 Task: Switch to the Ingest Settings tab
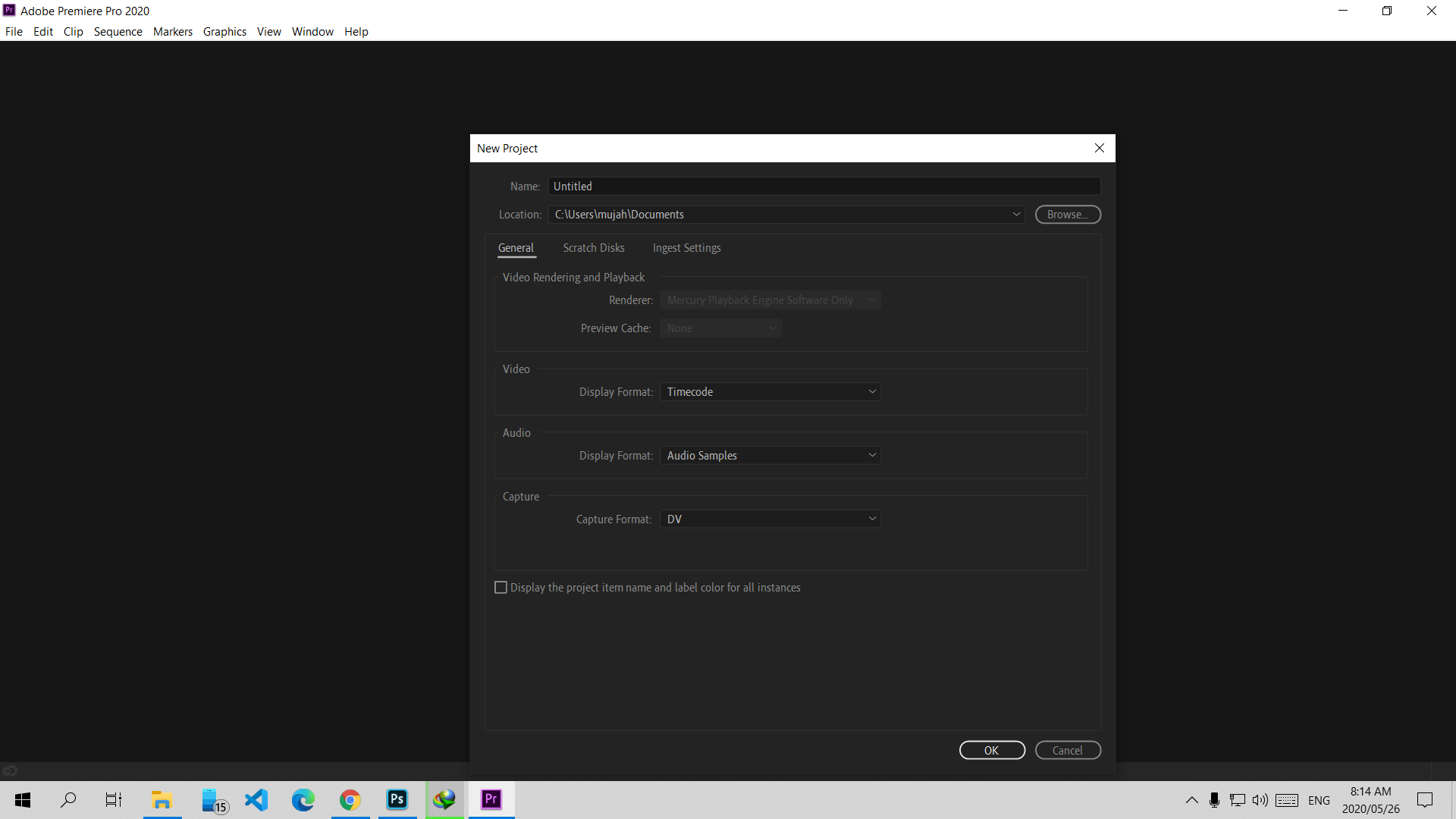point(686,248)
